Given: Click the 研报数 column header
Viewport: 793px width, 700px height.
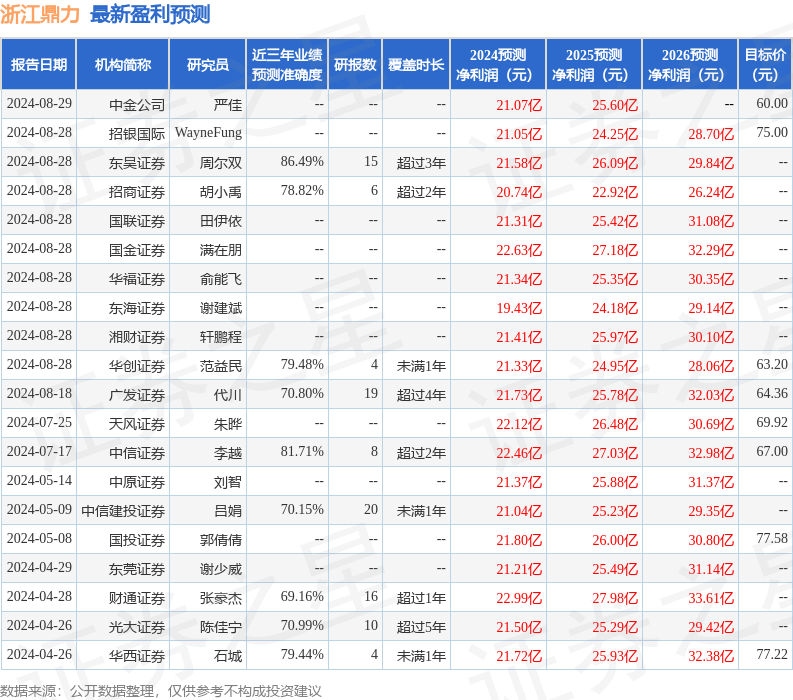Looking at the screenshot, I should [x=355, y=65].
